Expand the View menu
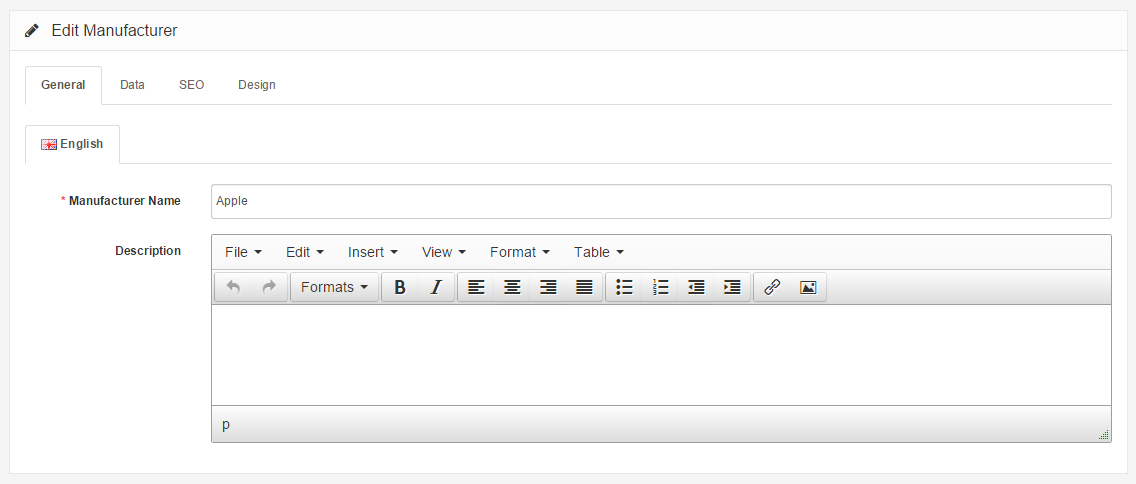1136x484 pixels. 444,252
